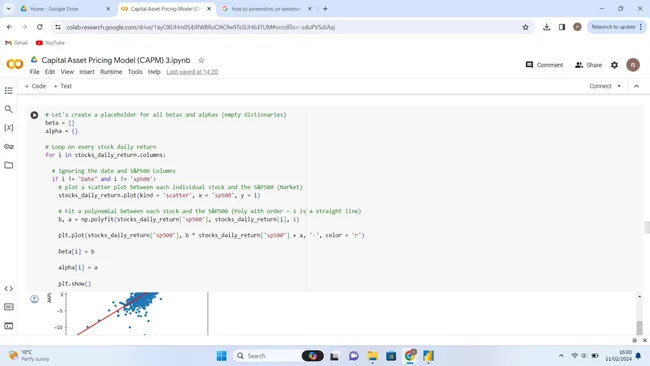Bookmark this page with star icon
The width and height of the screenshot is (650, 366).
(x=525, y=27)
